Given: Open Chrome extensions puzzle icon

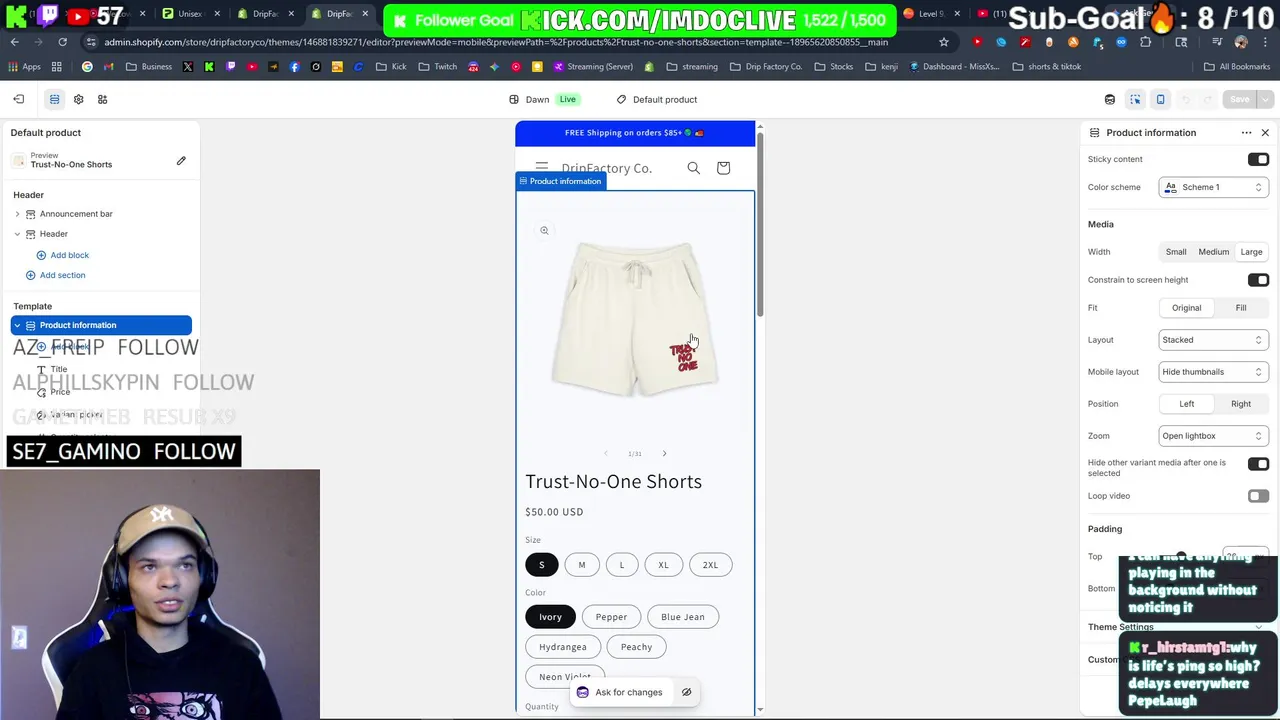Looking at the screenshot, I should click(1145, 42).
